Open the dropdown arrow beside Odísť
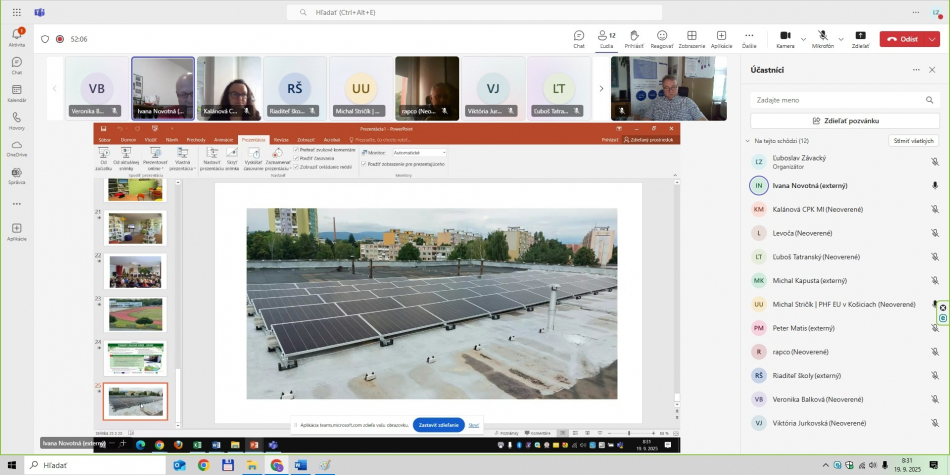 932,39
